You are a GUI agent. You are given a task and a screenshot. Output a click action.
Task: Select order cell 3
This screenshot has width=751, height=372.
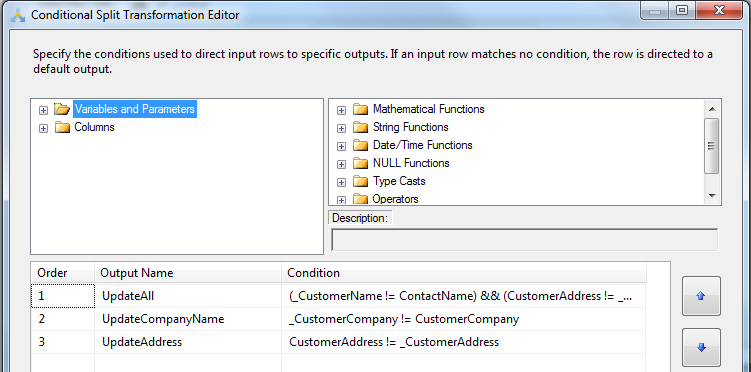point(63,342)
